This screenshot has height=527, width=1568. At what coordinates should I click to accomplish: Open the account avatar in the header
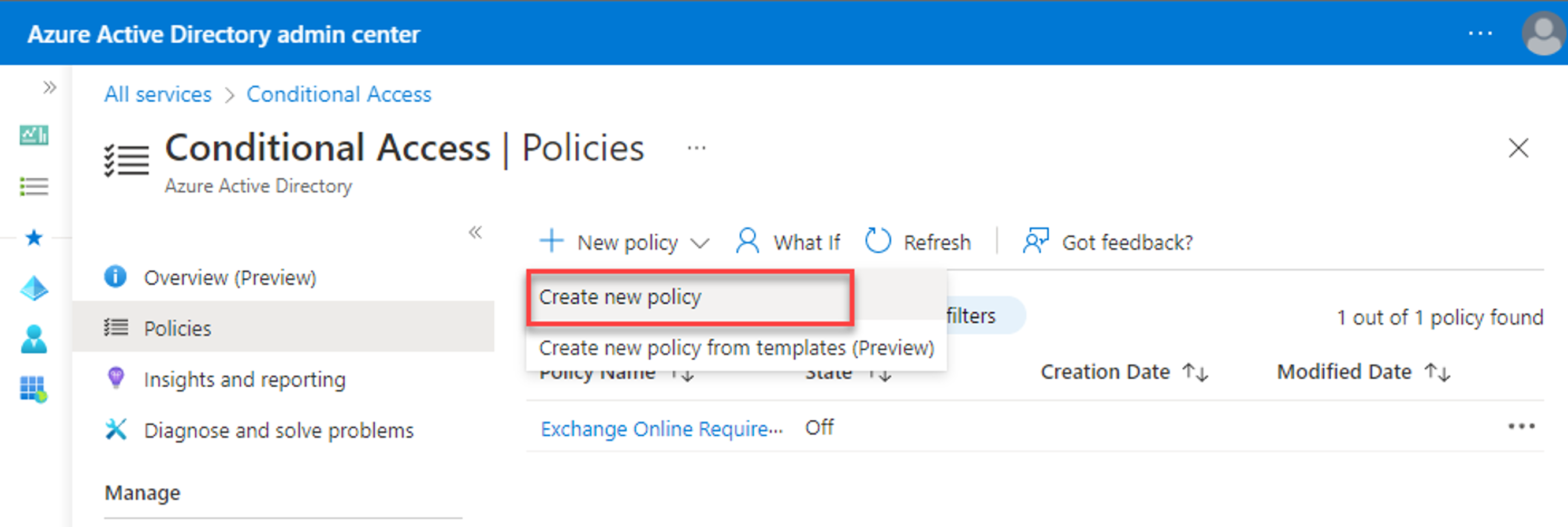tap(1544, 34)
